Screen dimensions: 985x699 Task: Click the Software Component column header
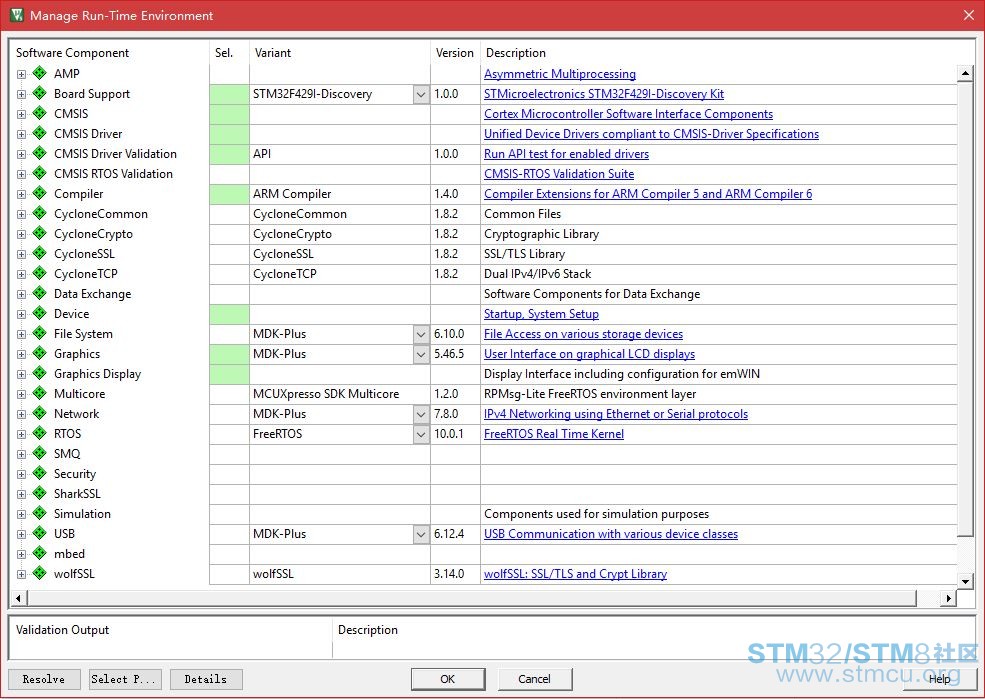click(72, 53)
